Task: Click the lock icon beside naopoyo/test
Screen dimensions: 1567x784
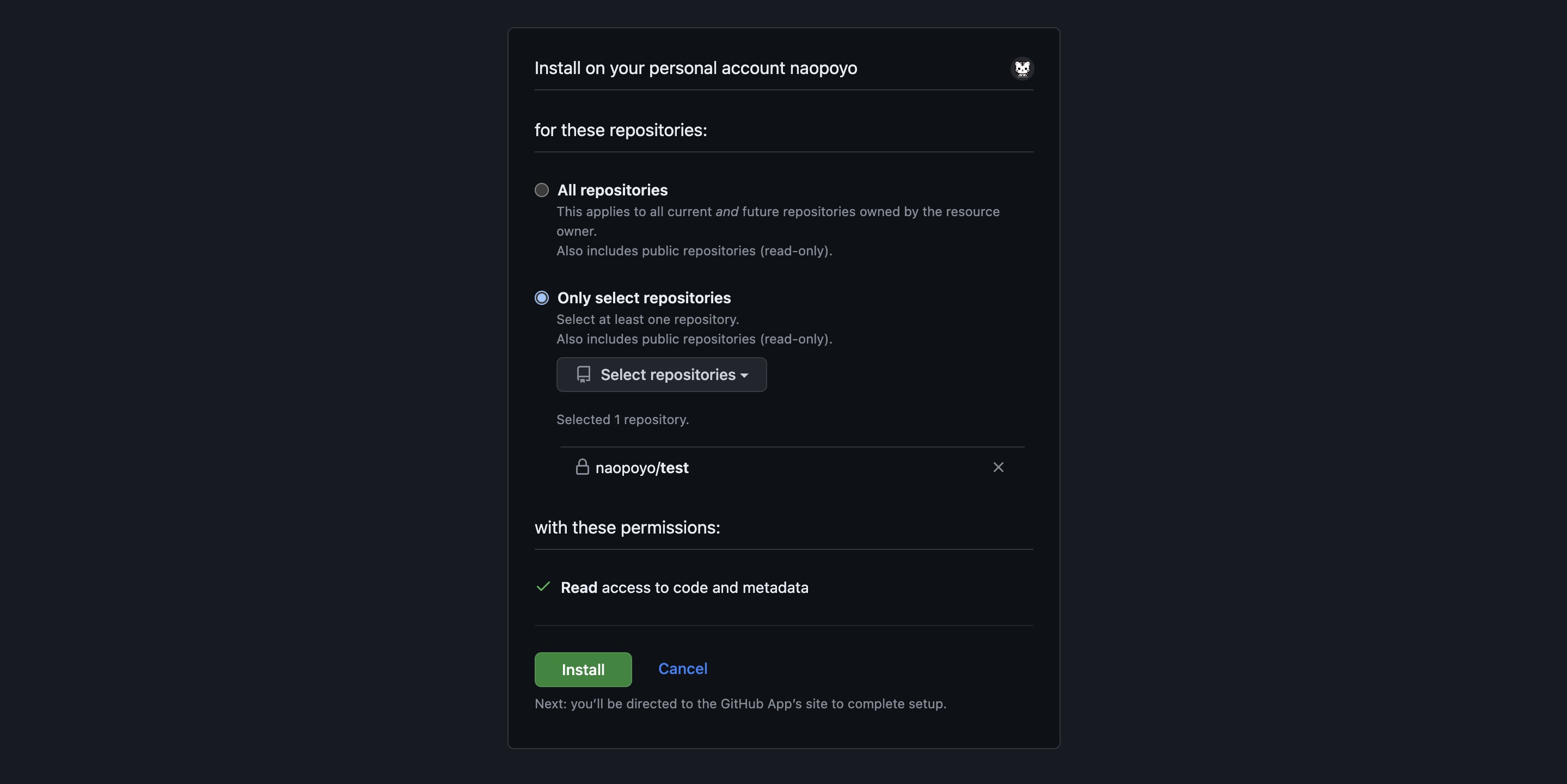Action: click(x=582, y=467)
